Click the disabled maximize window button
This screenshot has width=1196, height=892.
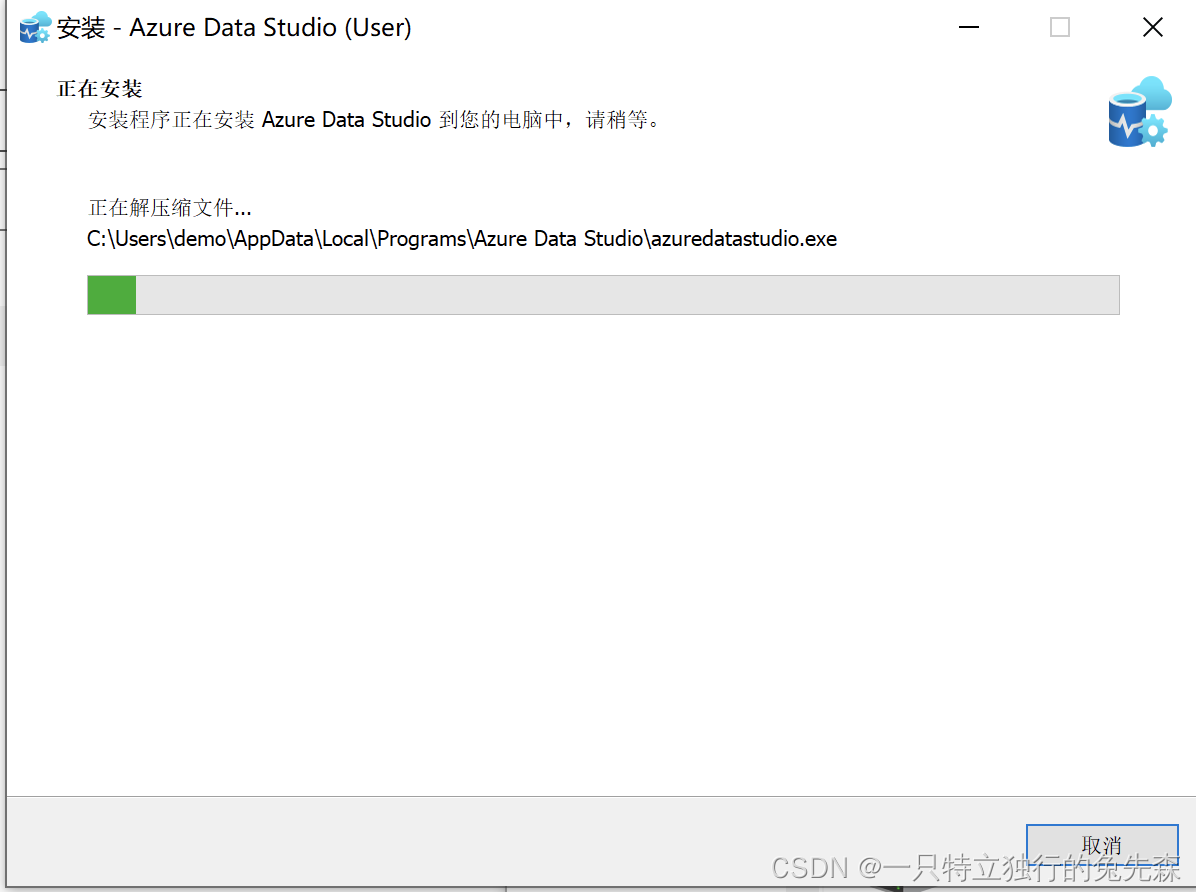tap(1059, 27)
